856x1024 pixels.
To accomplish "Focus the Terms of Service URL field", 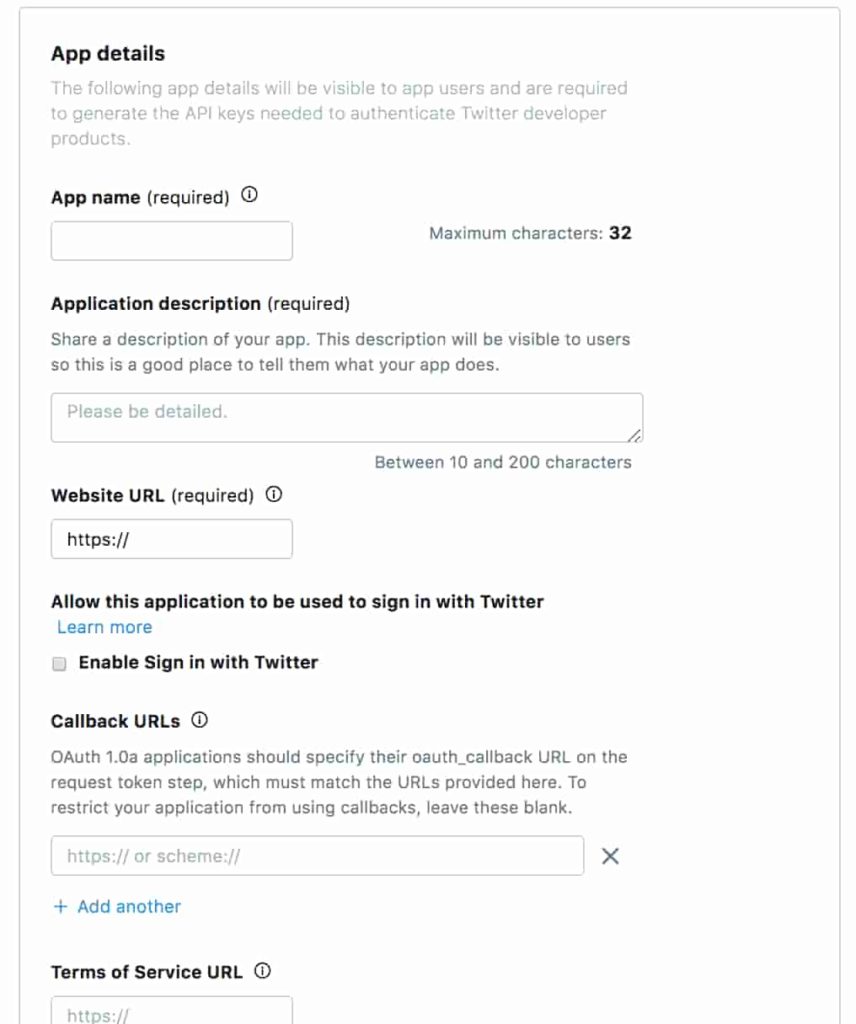I will click(x=172, y=1010).
